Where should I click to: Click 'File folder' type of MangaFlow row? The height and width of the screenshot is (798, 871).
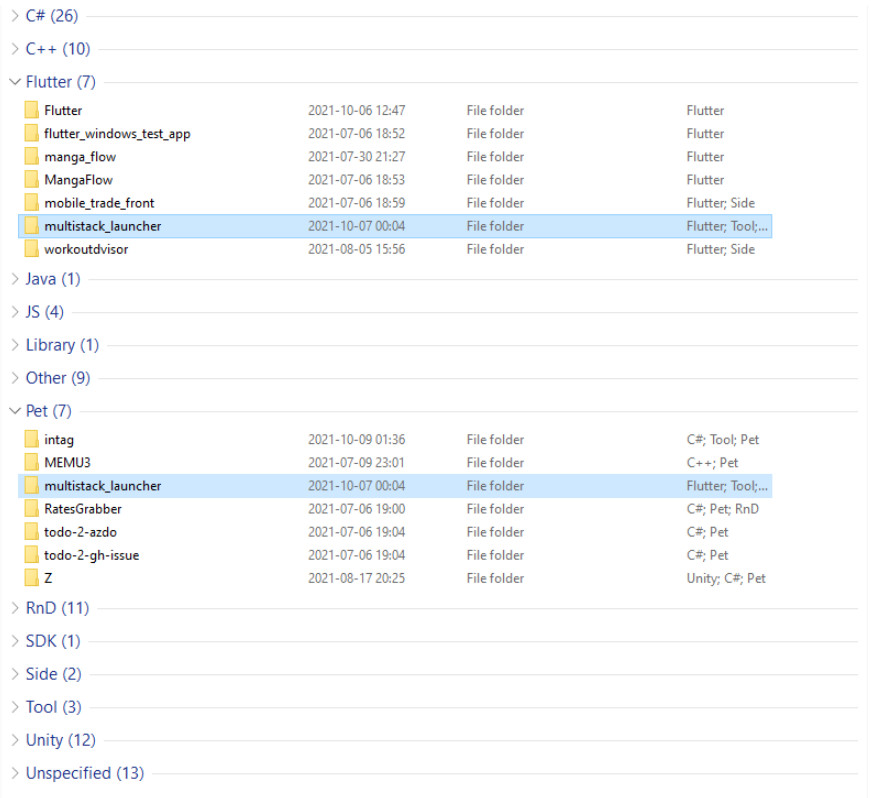(x=495, y=180)
